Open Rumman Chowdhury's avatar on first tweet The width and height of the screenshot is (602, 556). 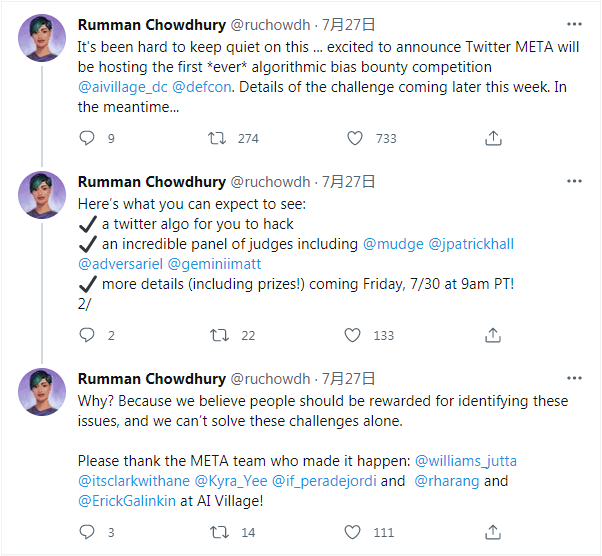tap(43, 39)
